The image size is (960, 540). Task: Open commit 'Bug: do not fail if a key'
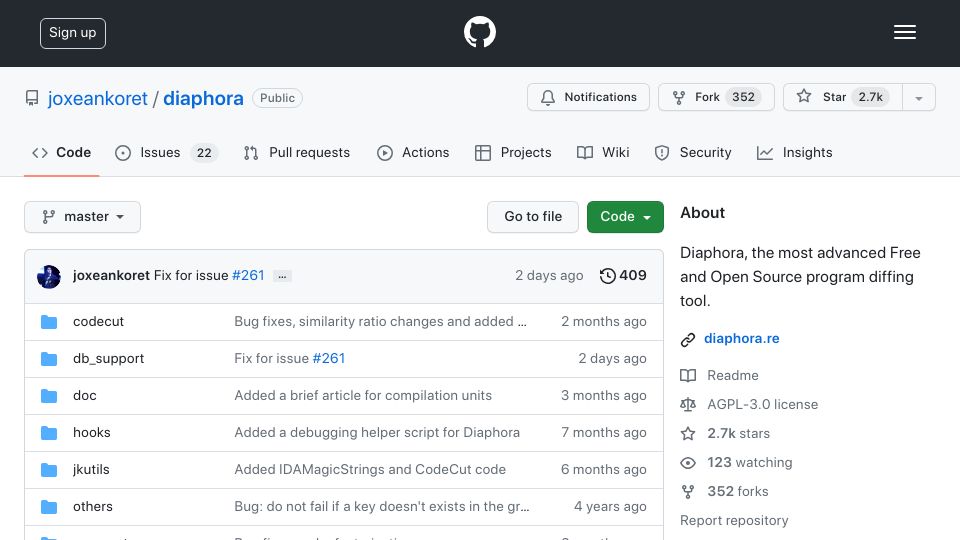(x=382, y=506)
